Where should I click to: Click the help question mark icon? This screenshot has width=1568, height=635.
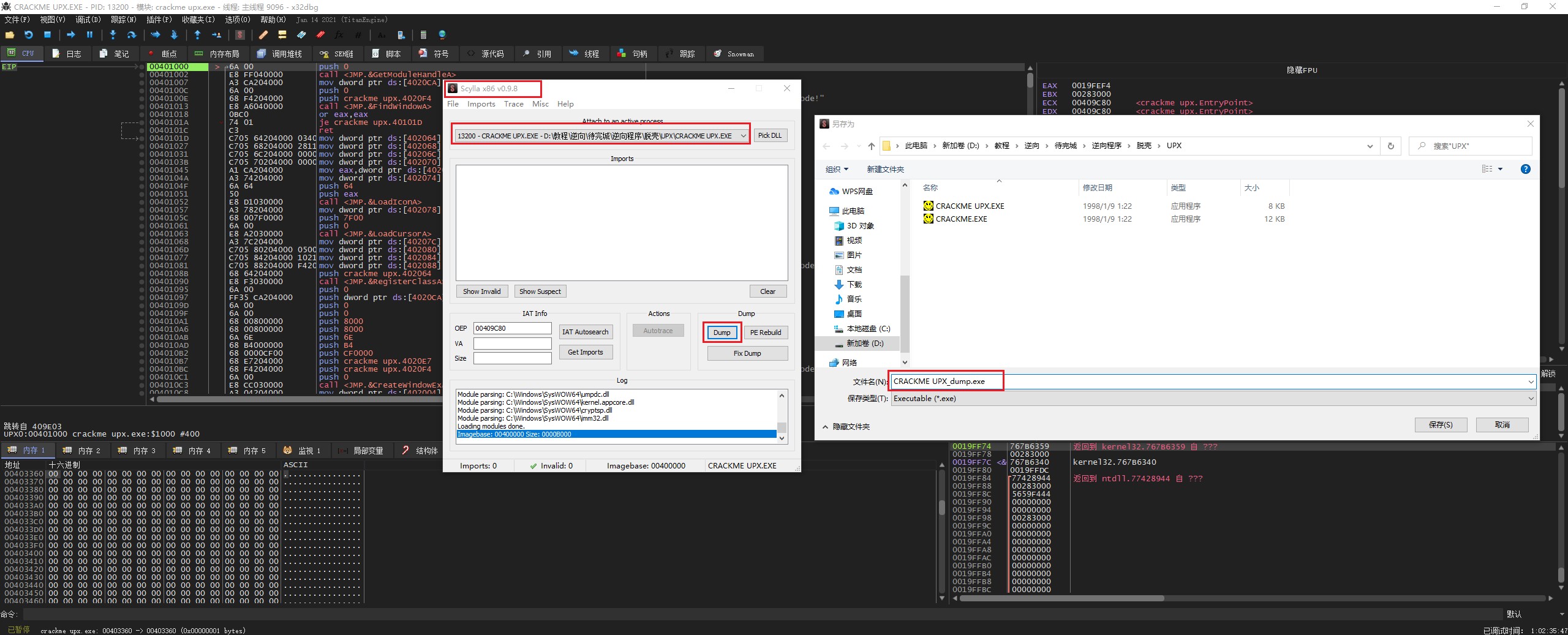click(x=1525, y=169)
